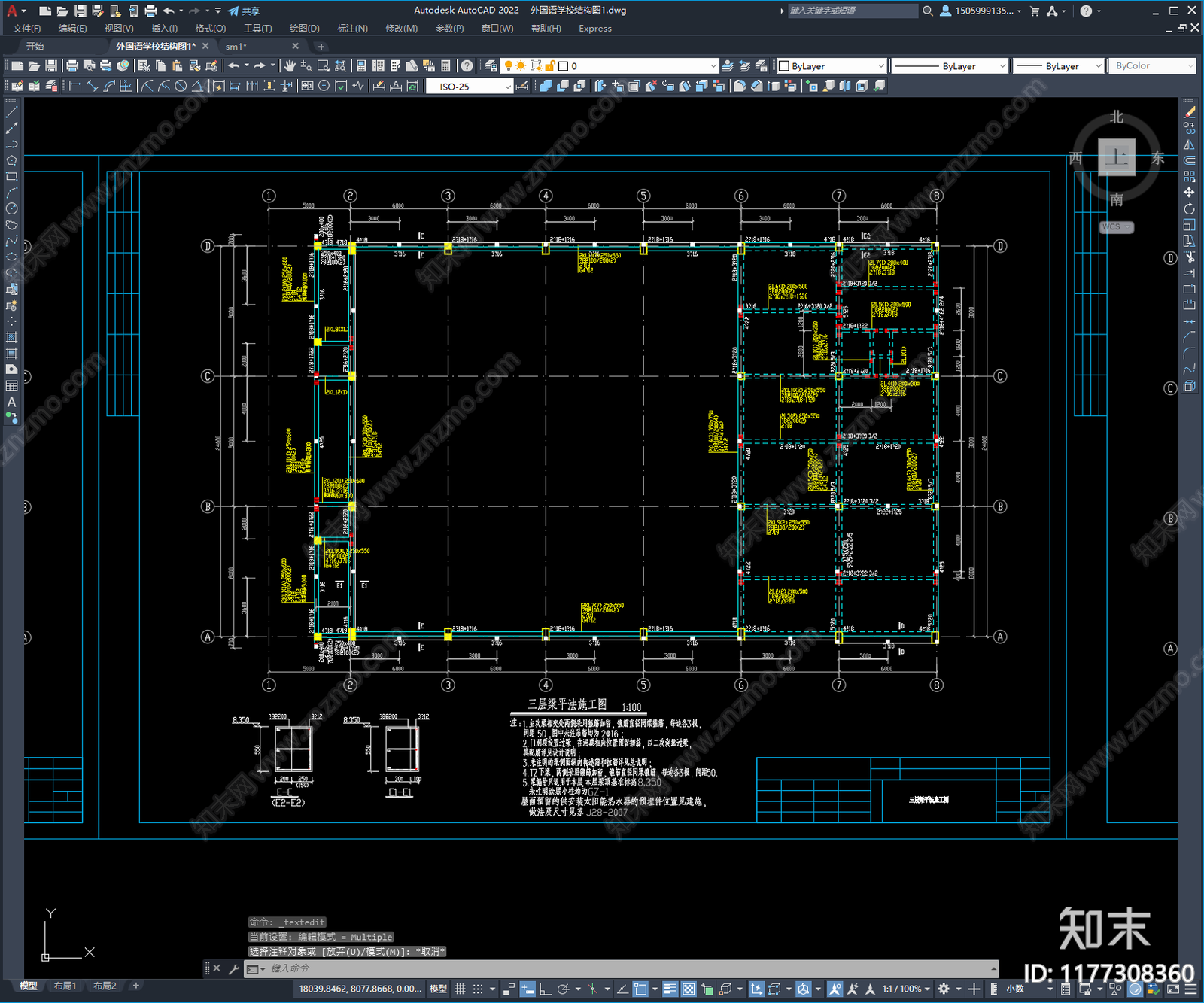
Task: Open the Help question mark in the standard toolbar
Action: click(467, 66)
